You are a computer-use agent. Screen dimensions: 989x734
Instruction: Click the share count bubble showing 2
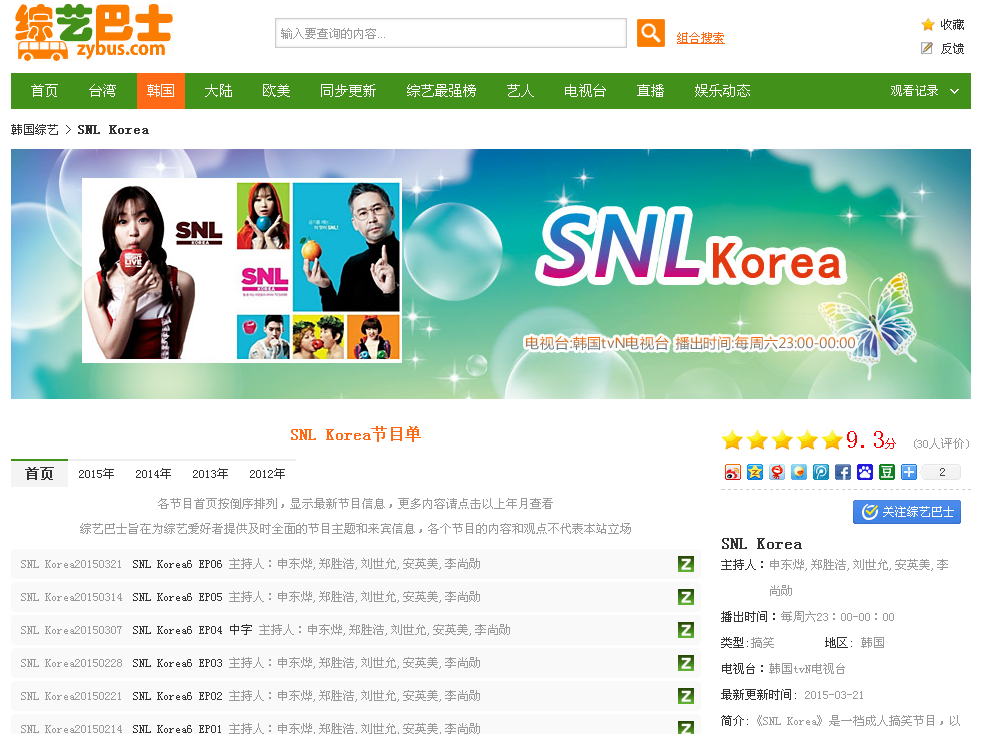tap(941, 472)
